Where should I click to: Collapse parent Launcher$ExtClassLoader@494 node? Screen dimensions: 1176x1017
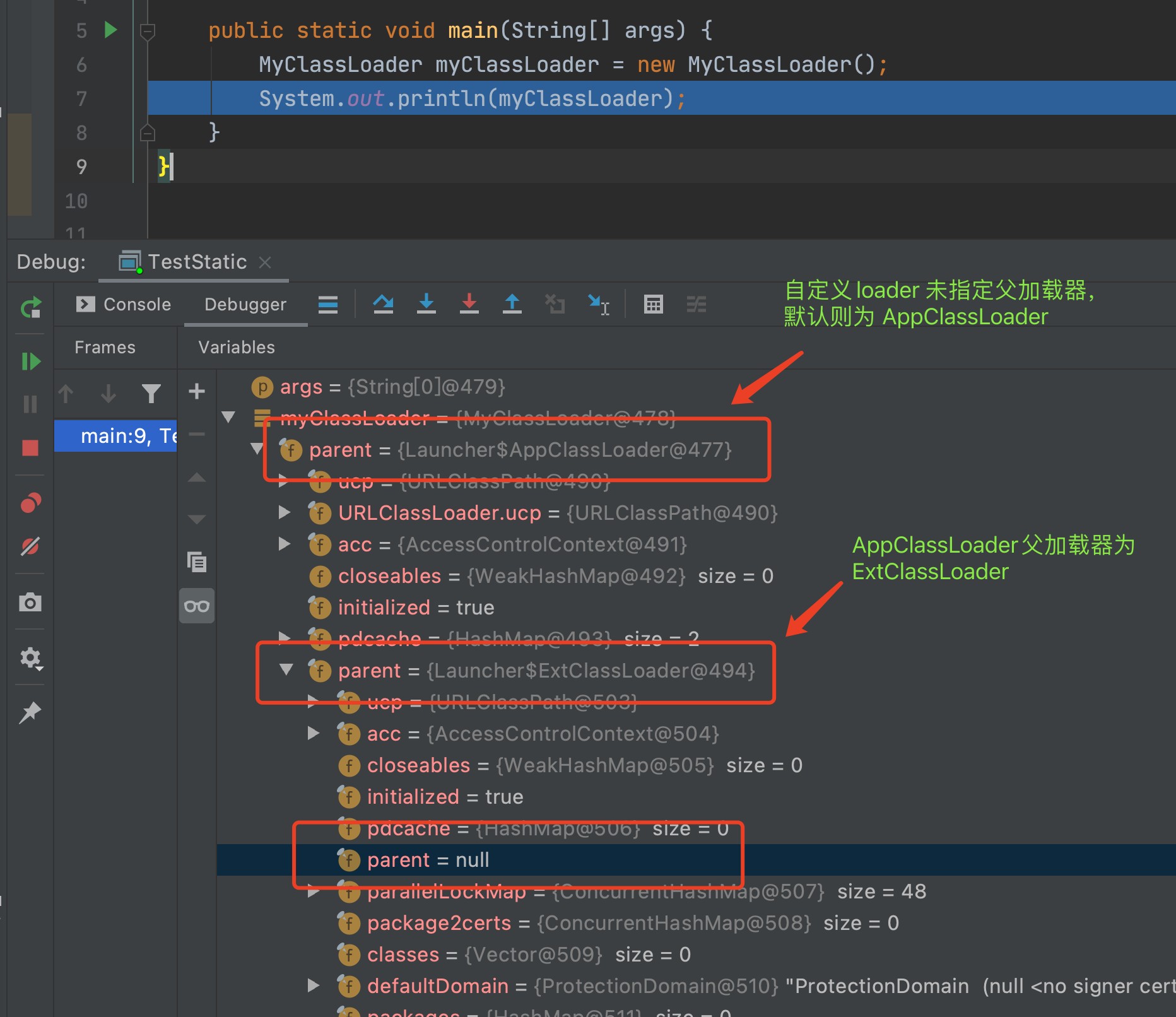pyautogui.click(x=286, y=669)
